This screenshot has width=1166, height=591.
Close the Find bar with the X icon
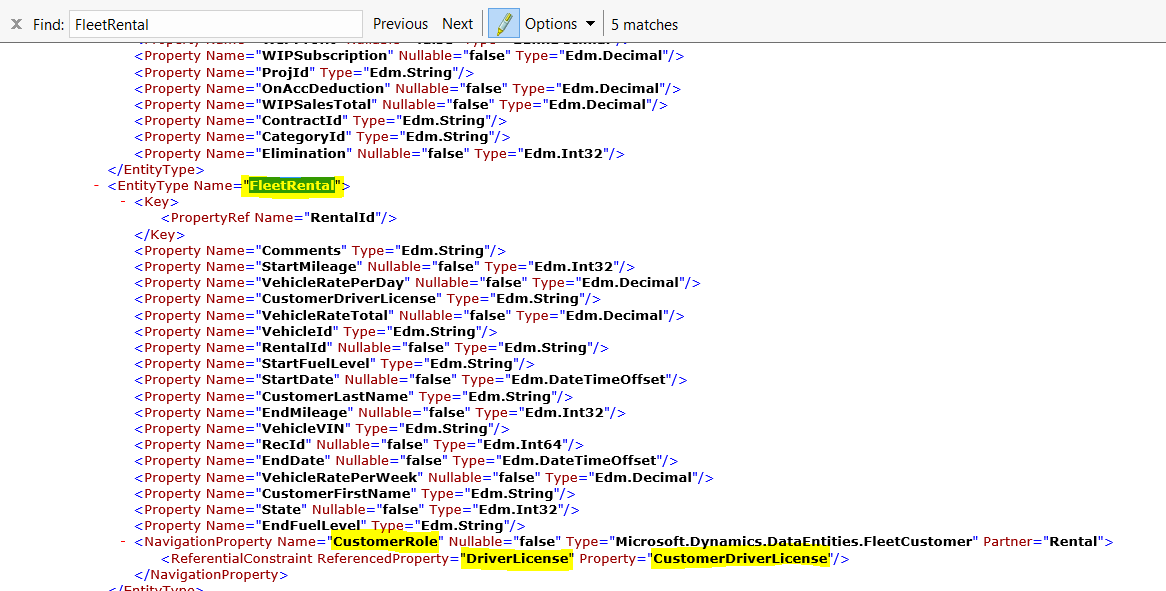[x=16, y=25]
